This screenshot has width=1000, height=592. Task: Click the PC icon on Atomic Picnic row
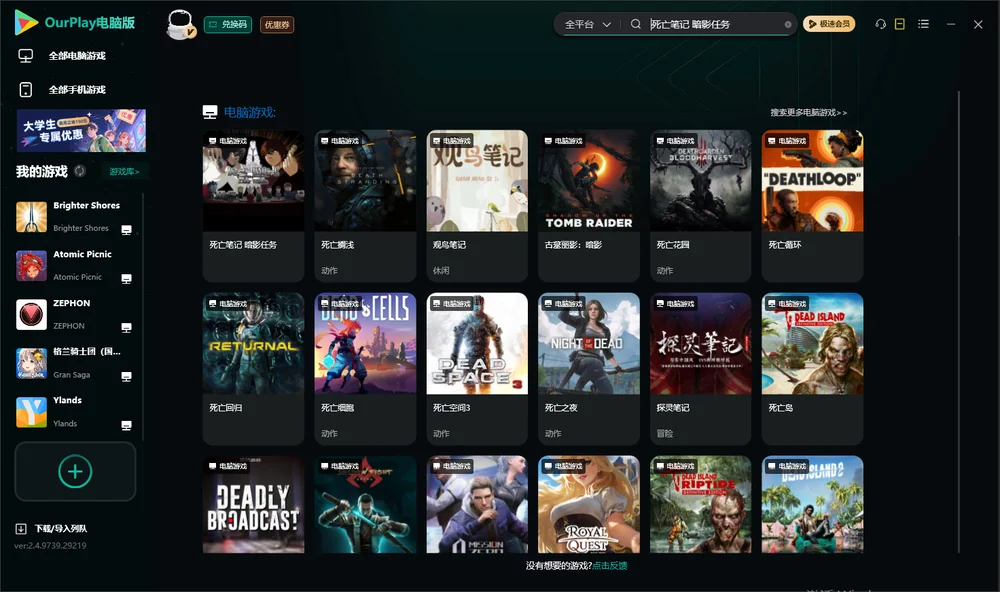click(x=126, y=279)
